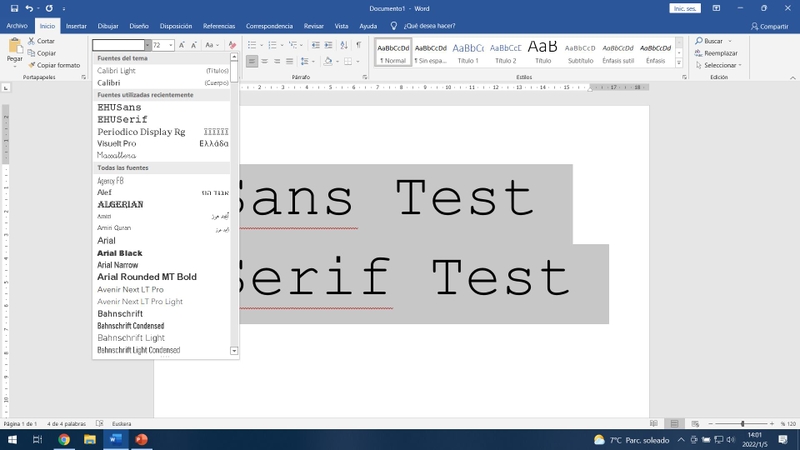Viewport: 800px width, 450px height.
Task: Switch to Web Layout view icon
Action: pyautogui.click(x=695, y=423)
